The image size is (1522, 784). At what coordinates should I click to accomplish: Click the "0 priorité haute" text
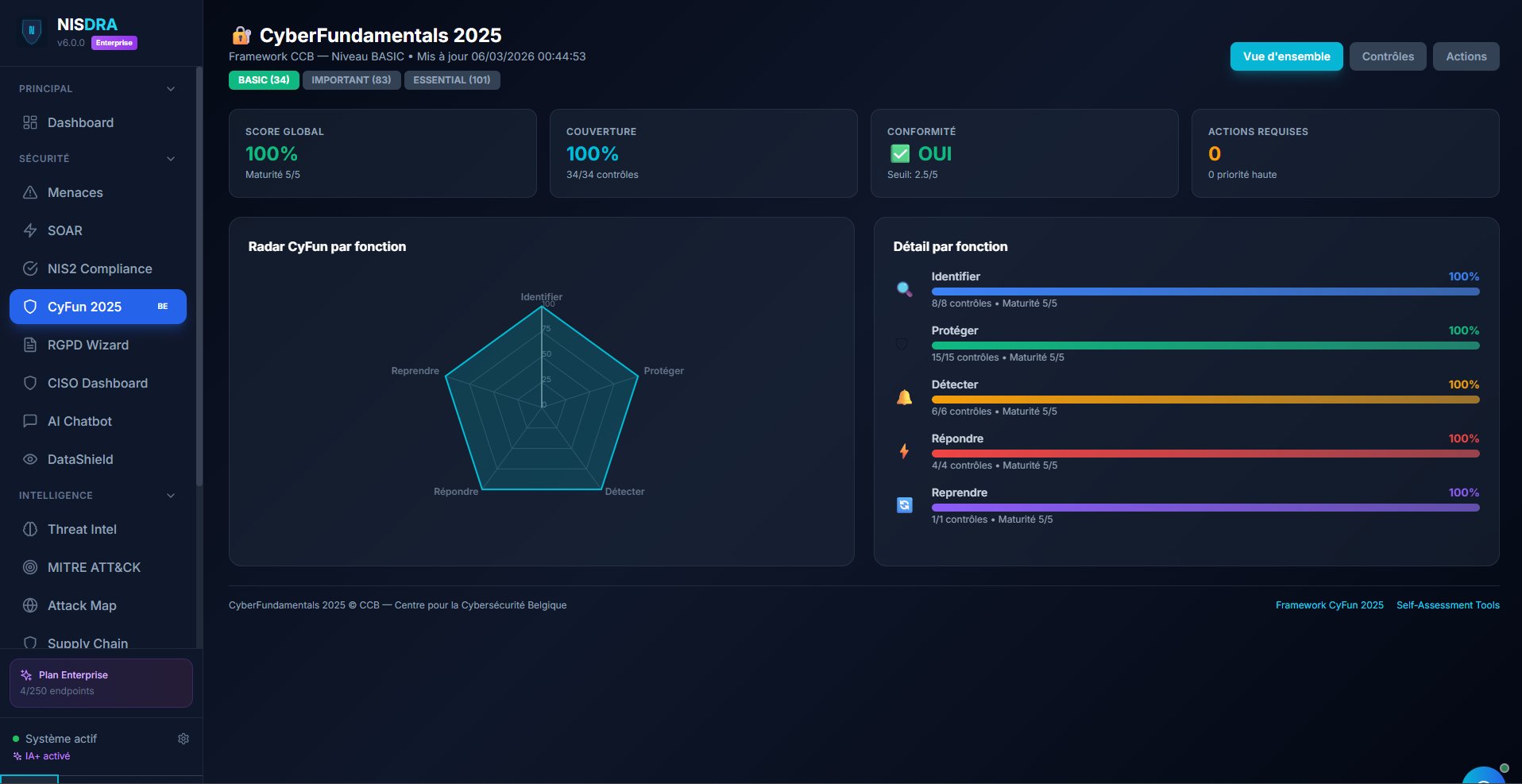point(1242,175)
